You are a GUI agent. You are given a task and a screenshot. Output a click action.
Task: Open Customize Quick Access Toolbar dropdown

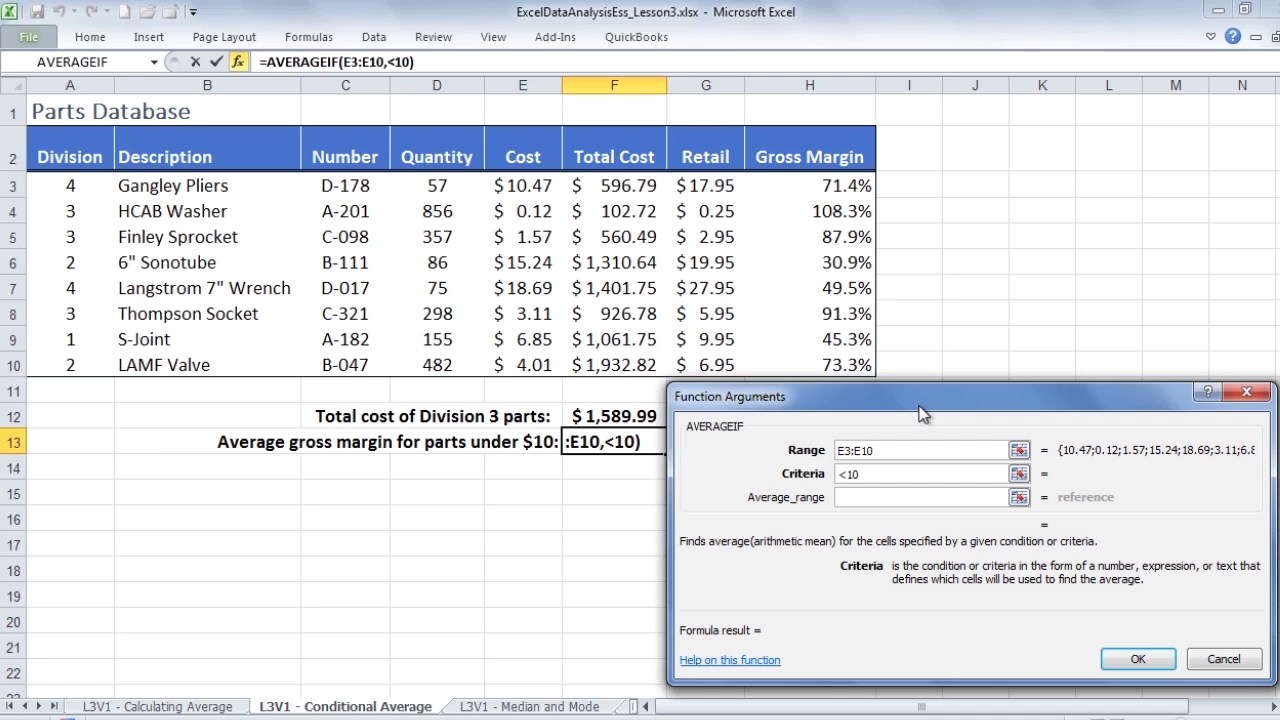tap(193, 13)
